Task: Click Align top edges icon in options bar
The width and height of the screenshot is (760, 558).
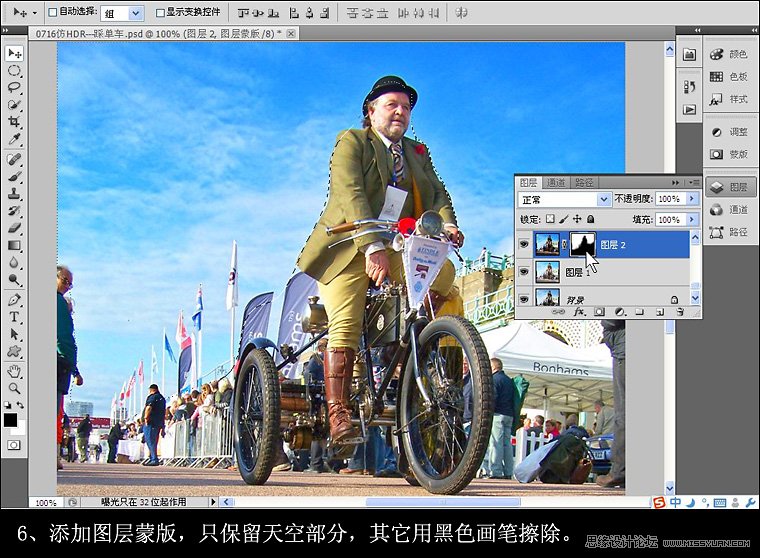Action: [x=243, y=13]
